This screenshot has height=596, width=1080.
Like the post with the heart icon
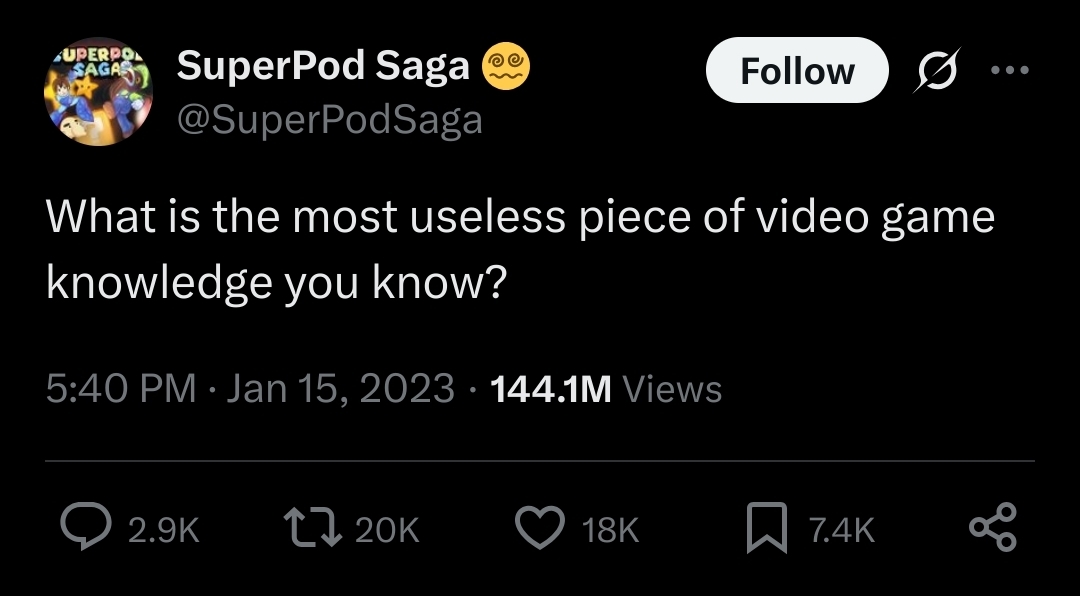coord(540,529)
